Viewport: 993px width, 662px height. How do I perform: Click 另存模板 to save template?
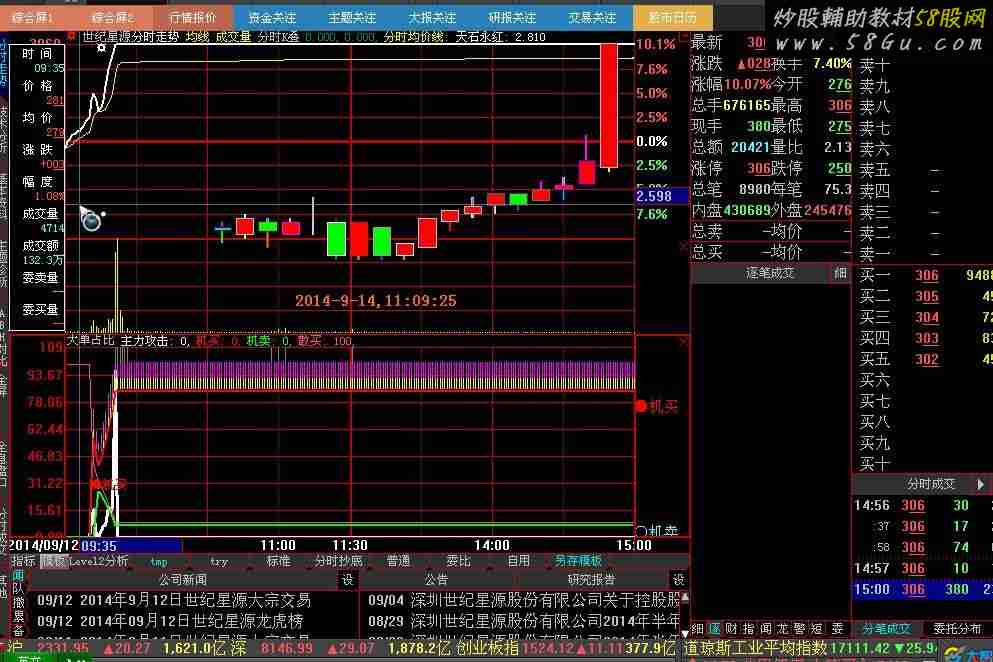click(x=578, y=561)
